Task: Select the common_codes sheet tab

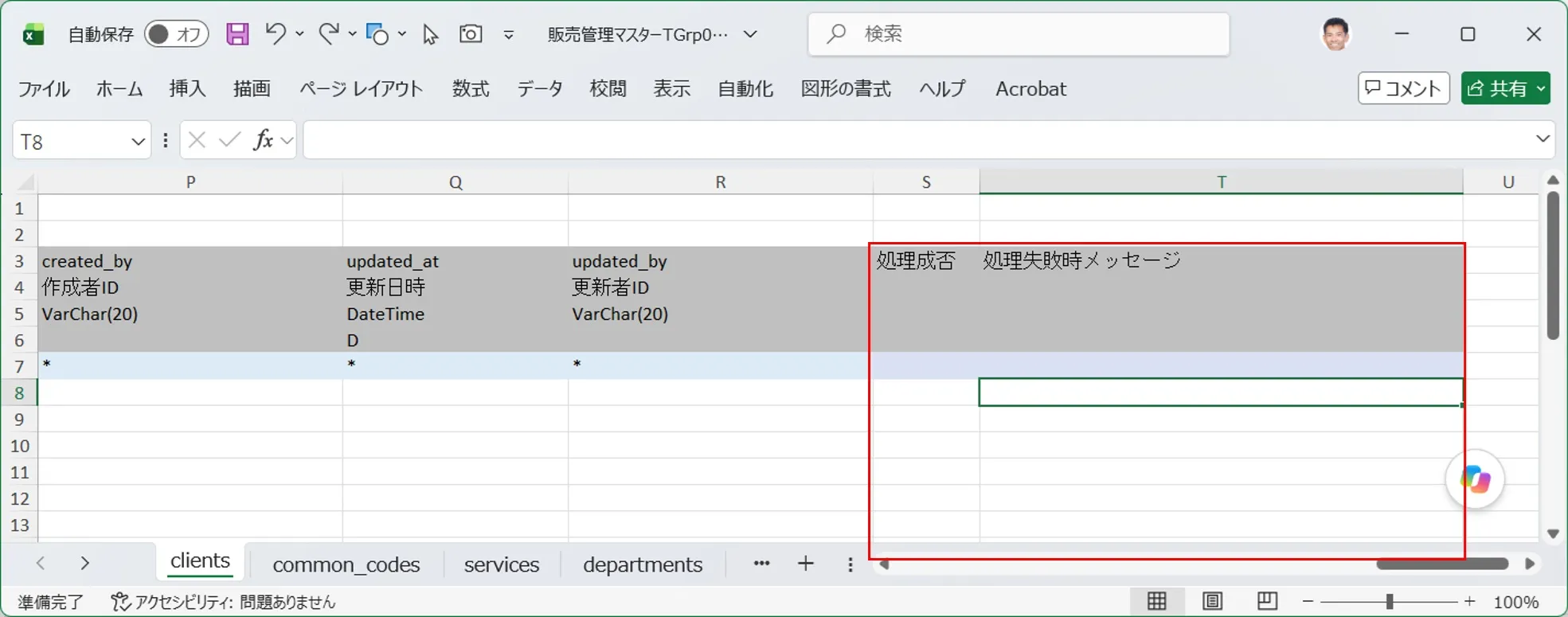Action: (346, 564)
